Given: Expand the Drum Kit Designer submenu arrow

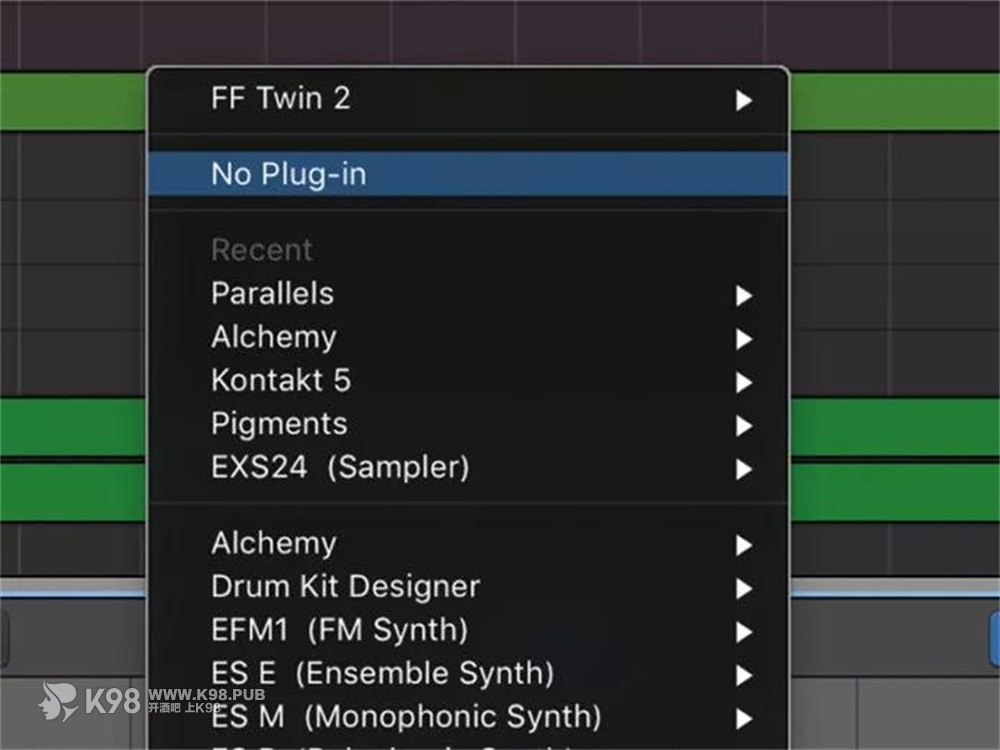Looking at the screenshot, I should point(744,588).
